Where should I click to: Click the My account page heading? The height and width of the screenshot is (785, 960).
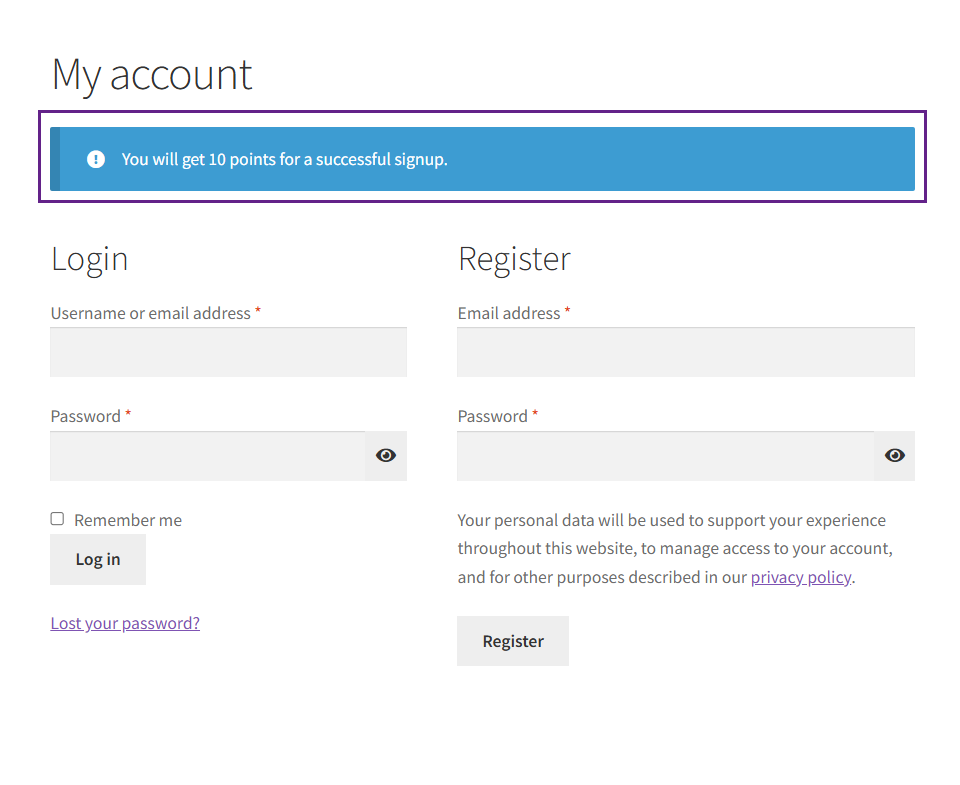click(x=152, y=75)
